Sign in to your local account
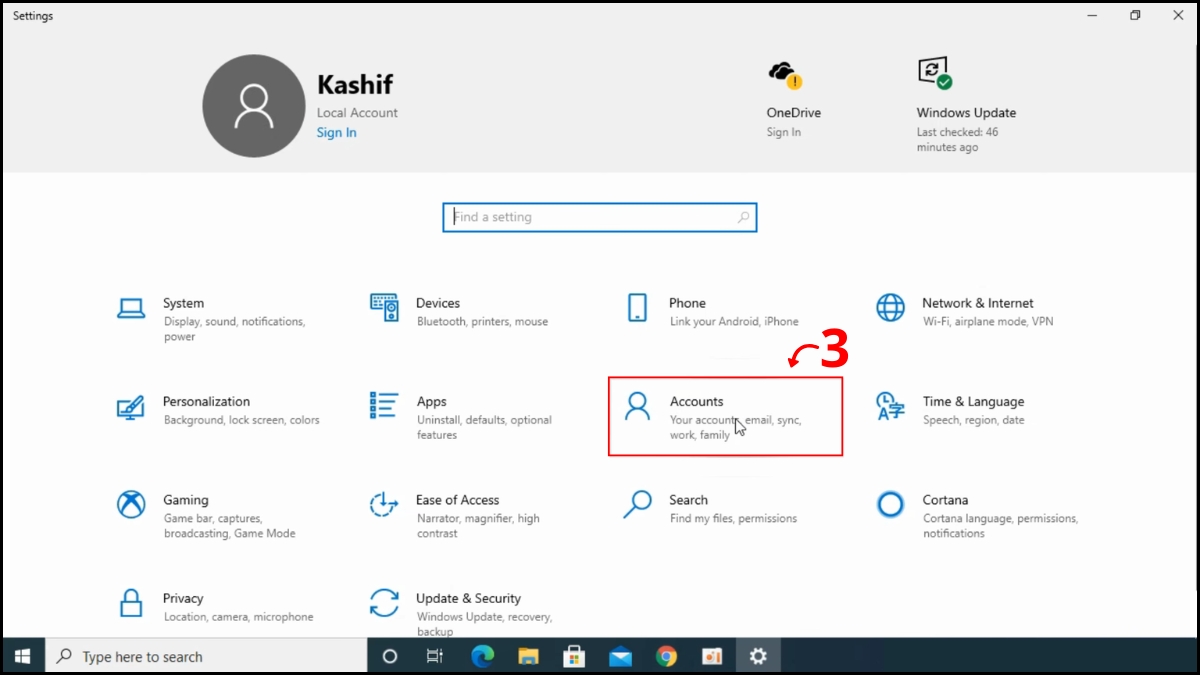This screenshot has width=1200, height=675. click(x=336, y=132)
